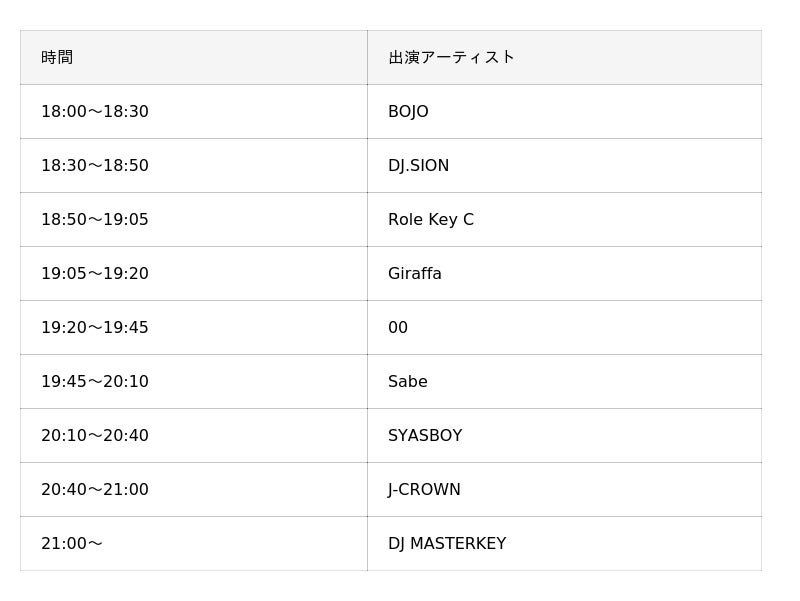Image resolution: width=800 pixels, height=601 pixels.
Task: Click the J-CROWN artist name
Action: [424, 490]
